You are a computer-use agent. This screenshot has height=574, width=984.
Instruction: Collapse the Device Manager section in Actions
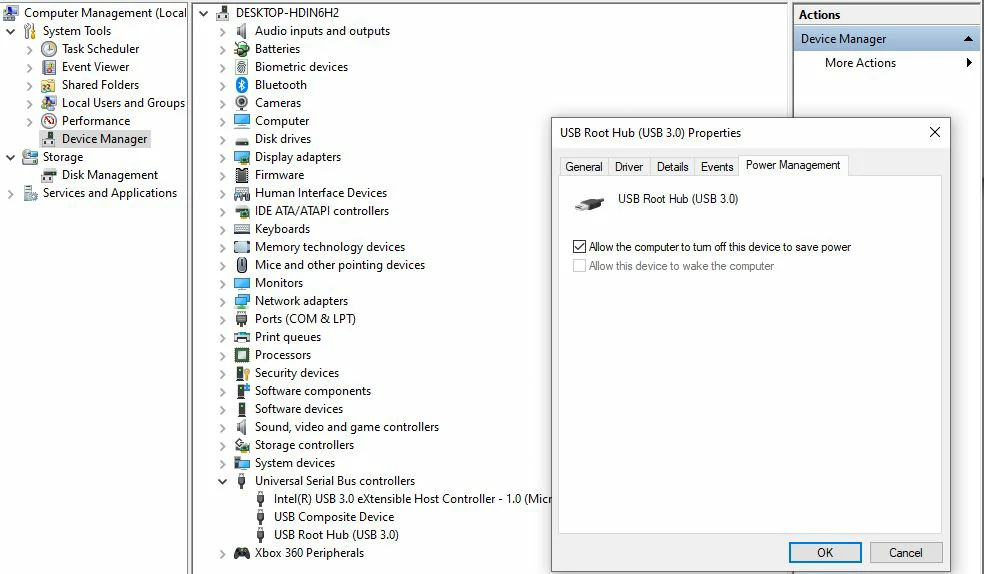pos(968,39)
